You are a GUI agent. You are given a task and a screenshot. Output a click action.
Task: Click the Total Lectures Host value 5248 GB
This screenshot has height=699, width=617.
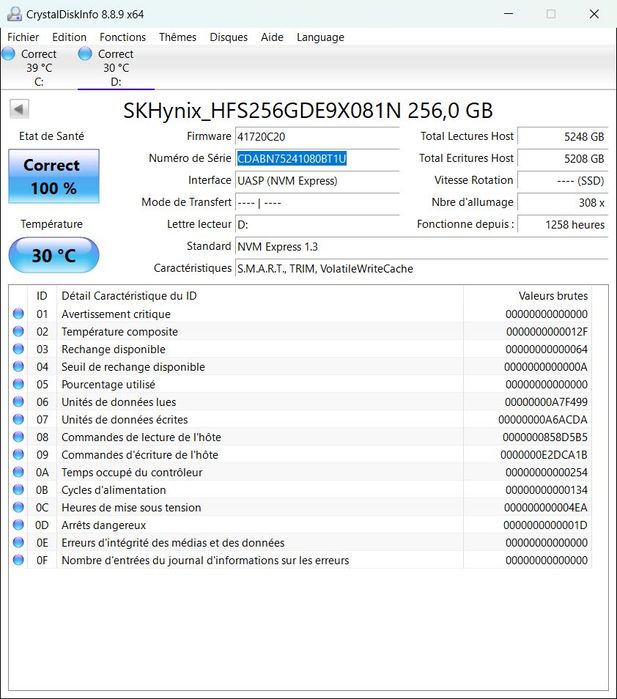point(563,136)
